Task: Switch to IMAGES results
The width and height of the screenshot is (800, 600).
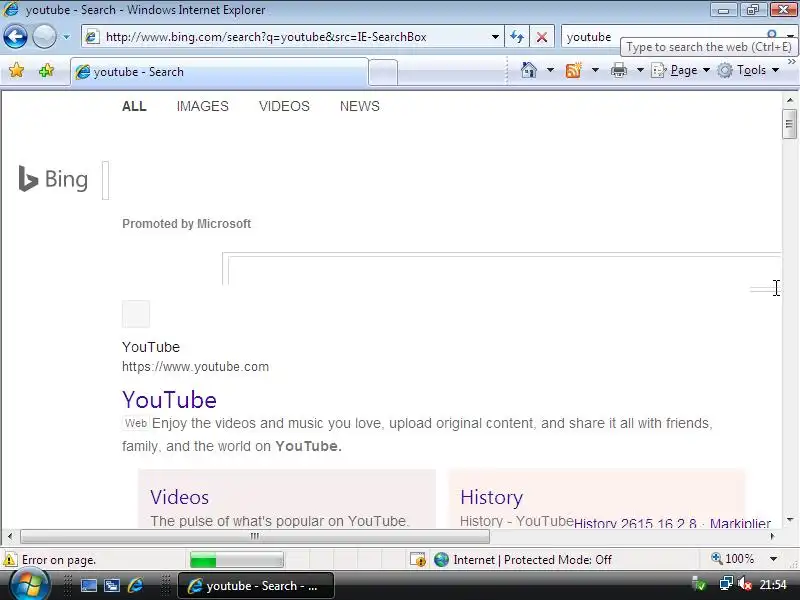Action: (x=203, y=106)
